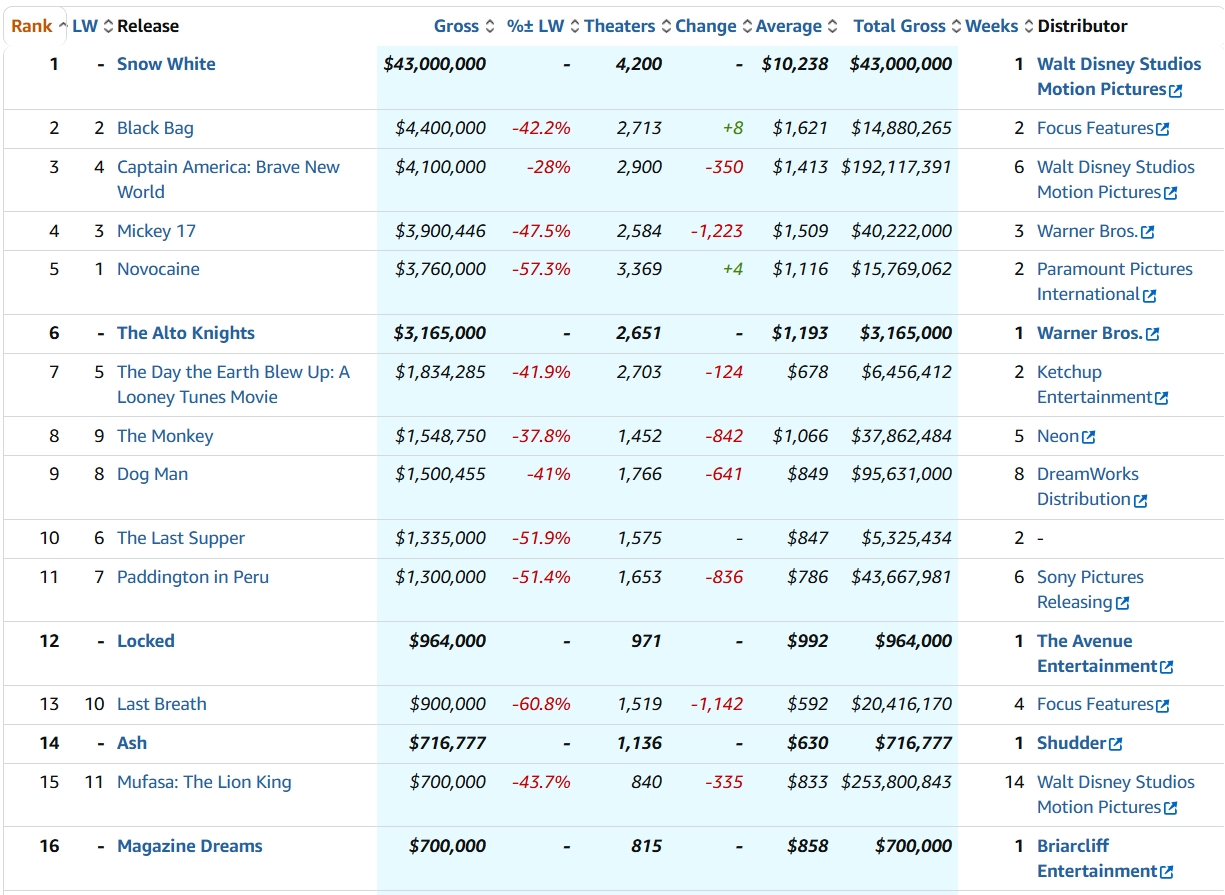Click the -57.3% value for Novocaine

point(541,269)
